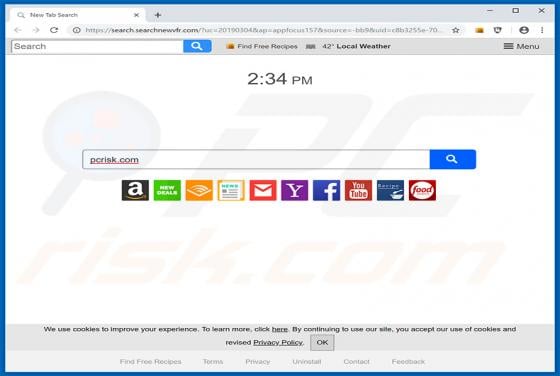
Task: Select the New Tab Search tab
Action: (x=77, y=15)
